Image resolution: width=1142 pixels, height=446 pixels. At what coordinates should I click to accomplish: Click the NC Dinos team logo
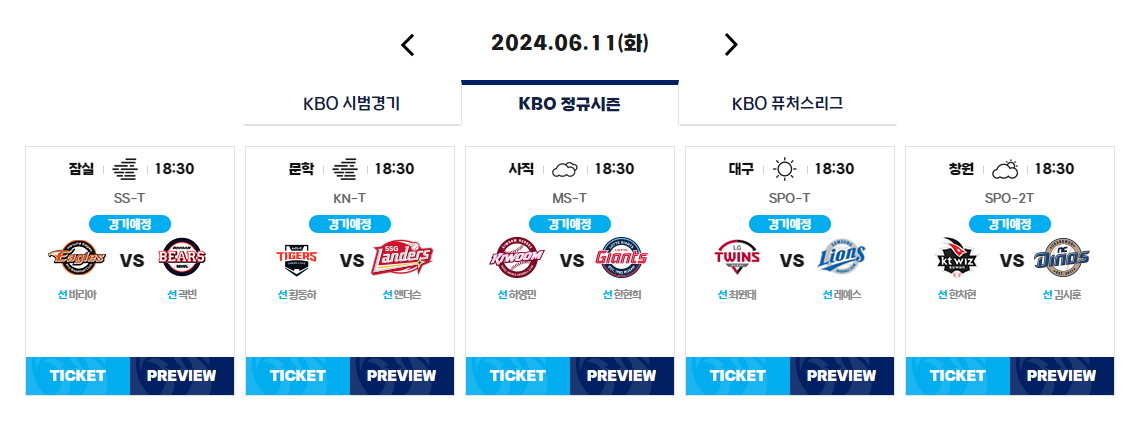pyautogui.click(x=1063, y=257)
